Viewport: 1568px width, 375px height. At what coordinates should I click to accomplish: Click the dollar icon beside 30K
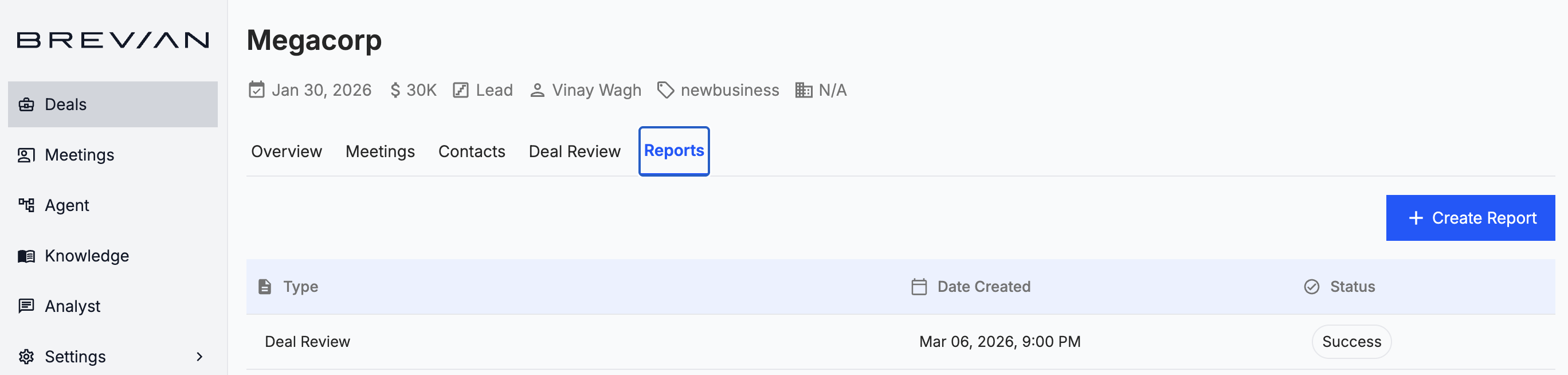click(395, 89)
